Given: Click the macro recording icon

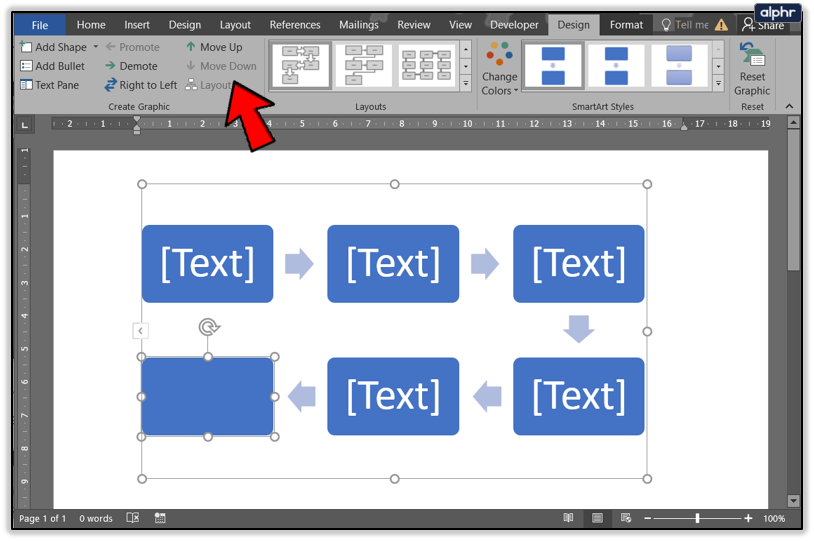Looking at the screenshot, I should [160, 518].
